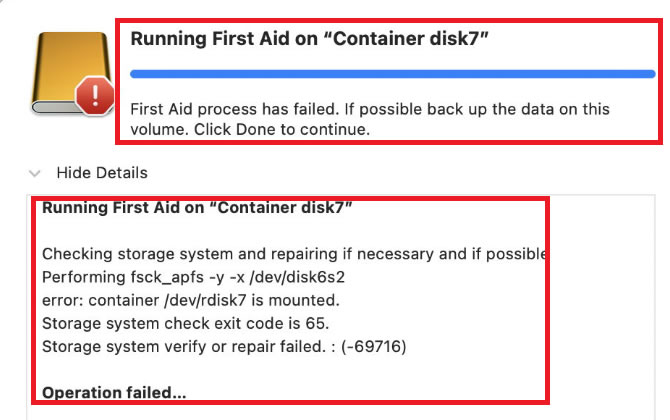Click the 'Performing fsck_apfs' log line

[x=193, y=277]
